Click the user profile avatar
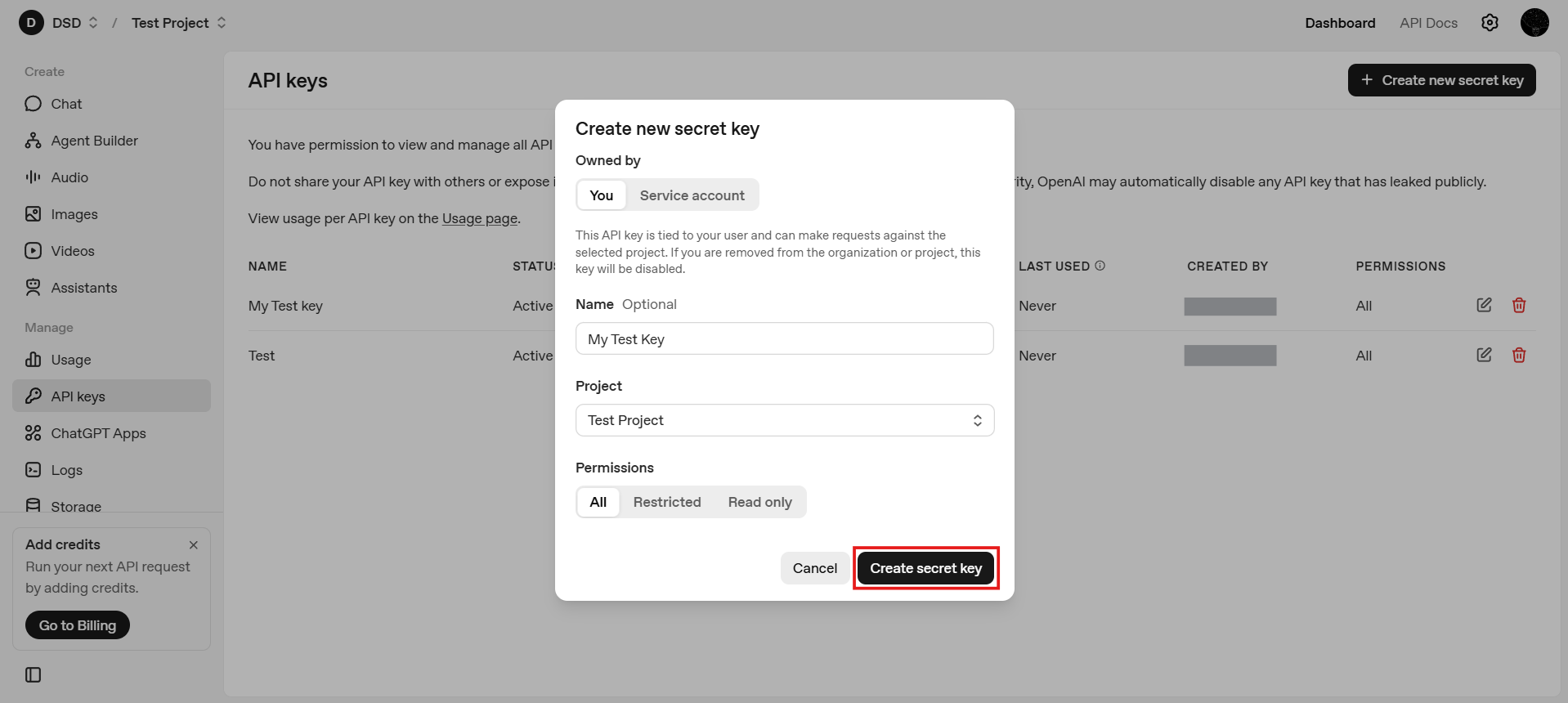Screen dimensions: 1568x703 coord(1534,23)
